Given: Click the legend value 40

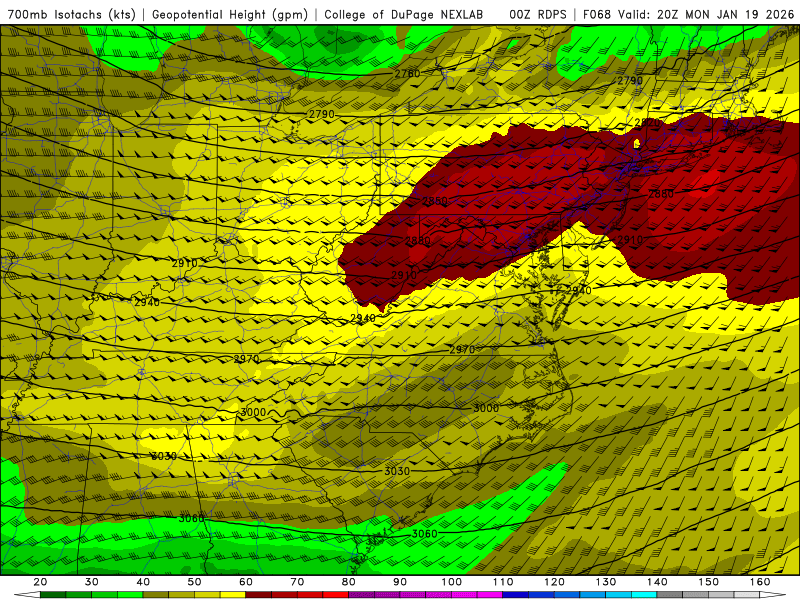Looking at the screenshot, I should click(x=143, y=582).
